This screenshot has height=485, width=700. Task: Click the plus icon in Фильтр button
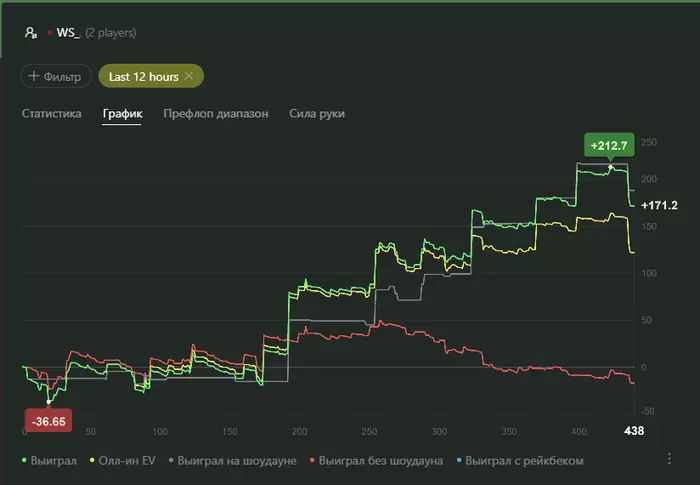34,76
